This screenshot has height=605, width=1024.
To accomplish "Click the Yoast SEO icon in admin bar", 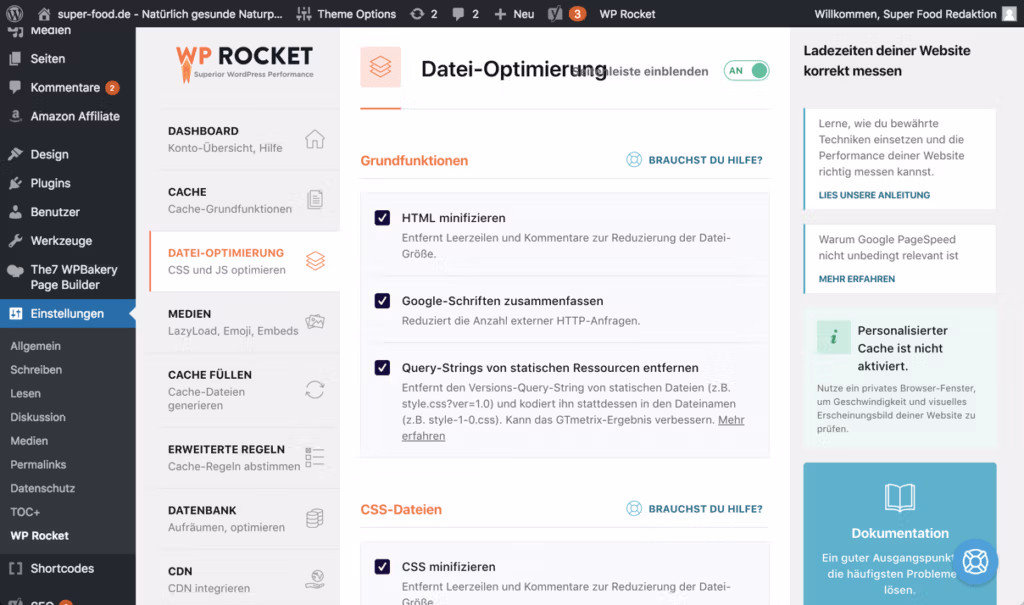I will click(x=556, y=14).
